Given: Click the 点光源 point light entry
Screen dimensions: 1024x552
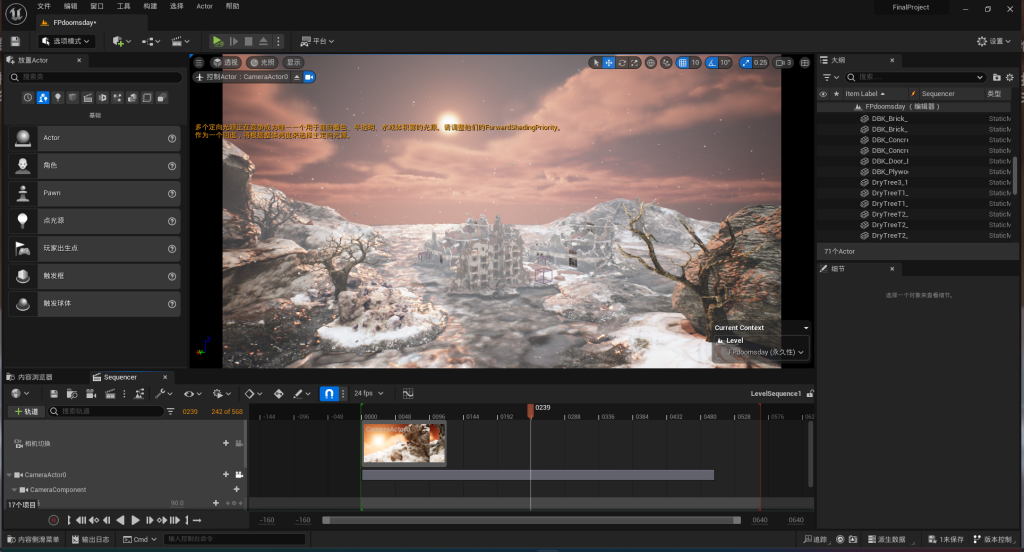Looking at the screenshot, I should tap(95, 221).
